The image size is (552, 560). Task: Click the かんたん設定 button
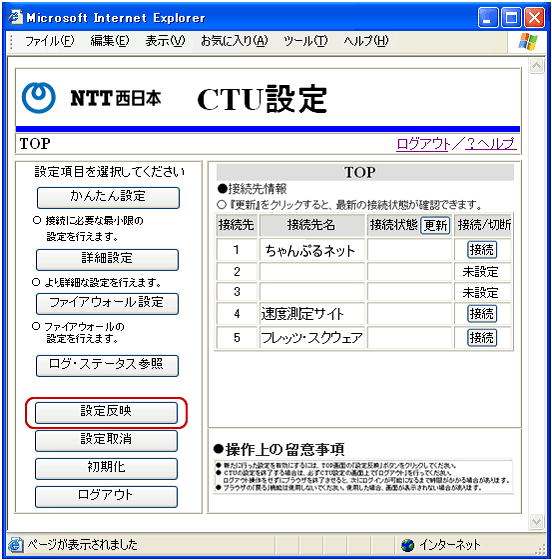[x=108, y=197]
